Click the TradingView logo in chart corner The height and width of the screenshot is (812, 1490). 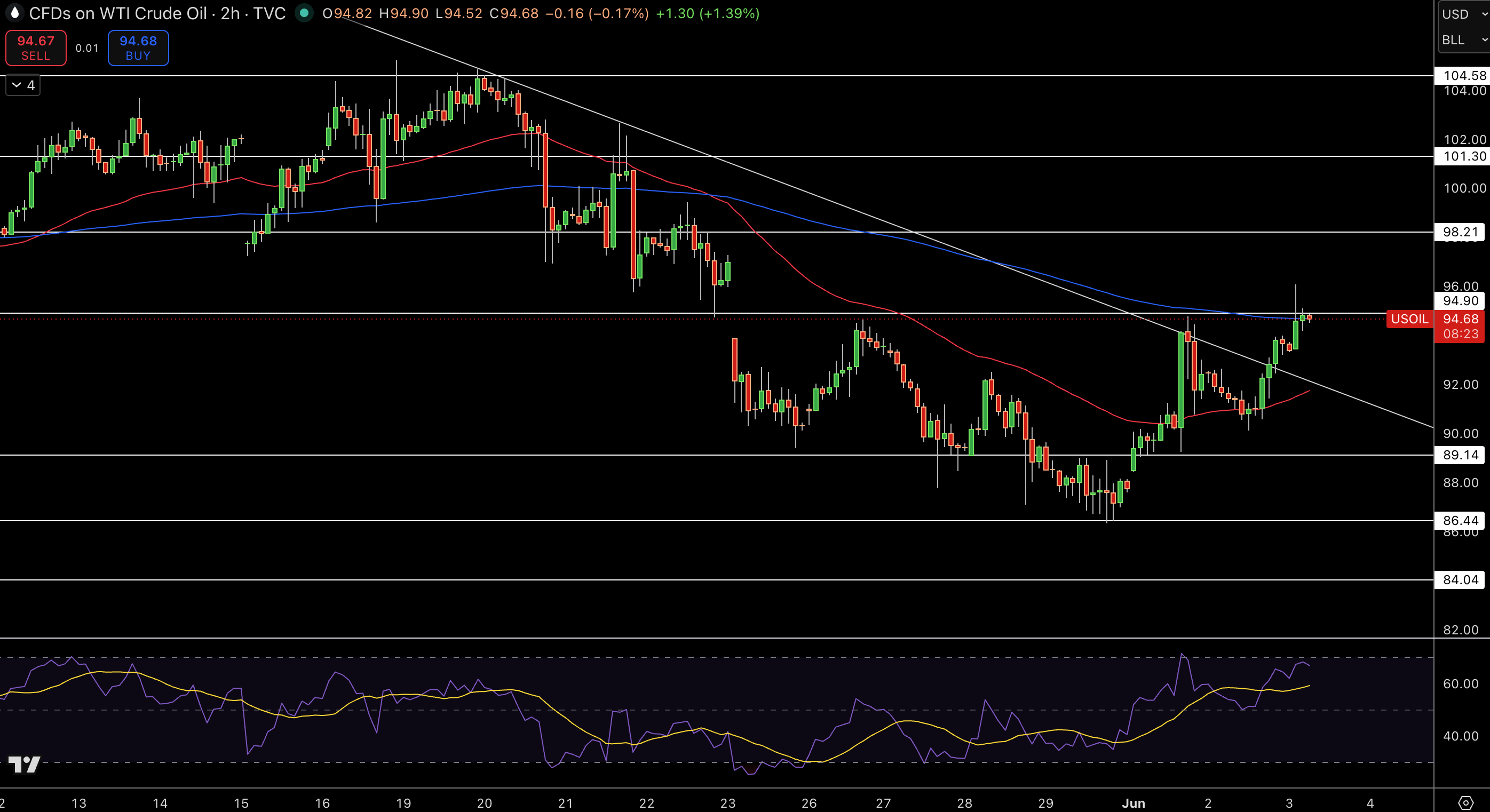tap(25, 765)
